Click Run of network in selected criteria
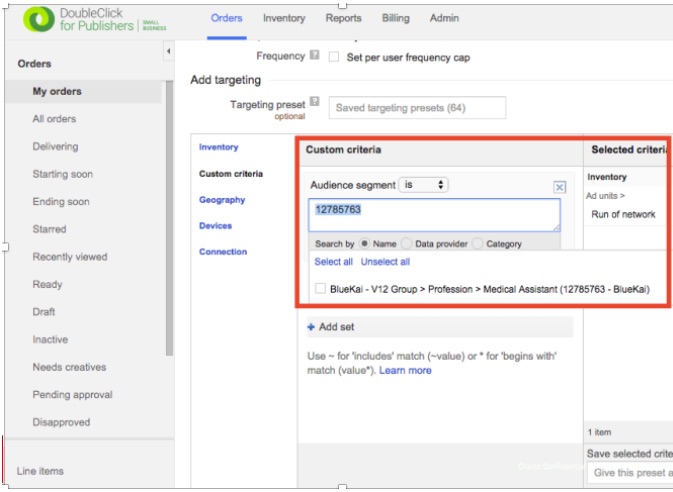This screenshot has width=673, height=492. 623,214
